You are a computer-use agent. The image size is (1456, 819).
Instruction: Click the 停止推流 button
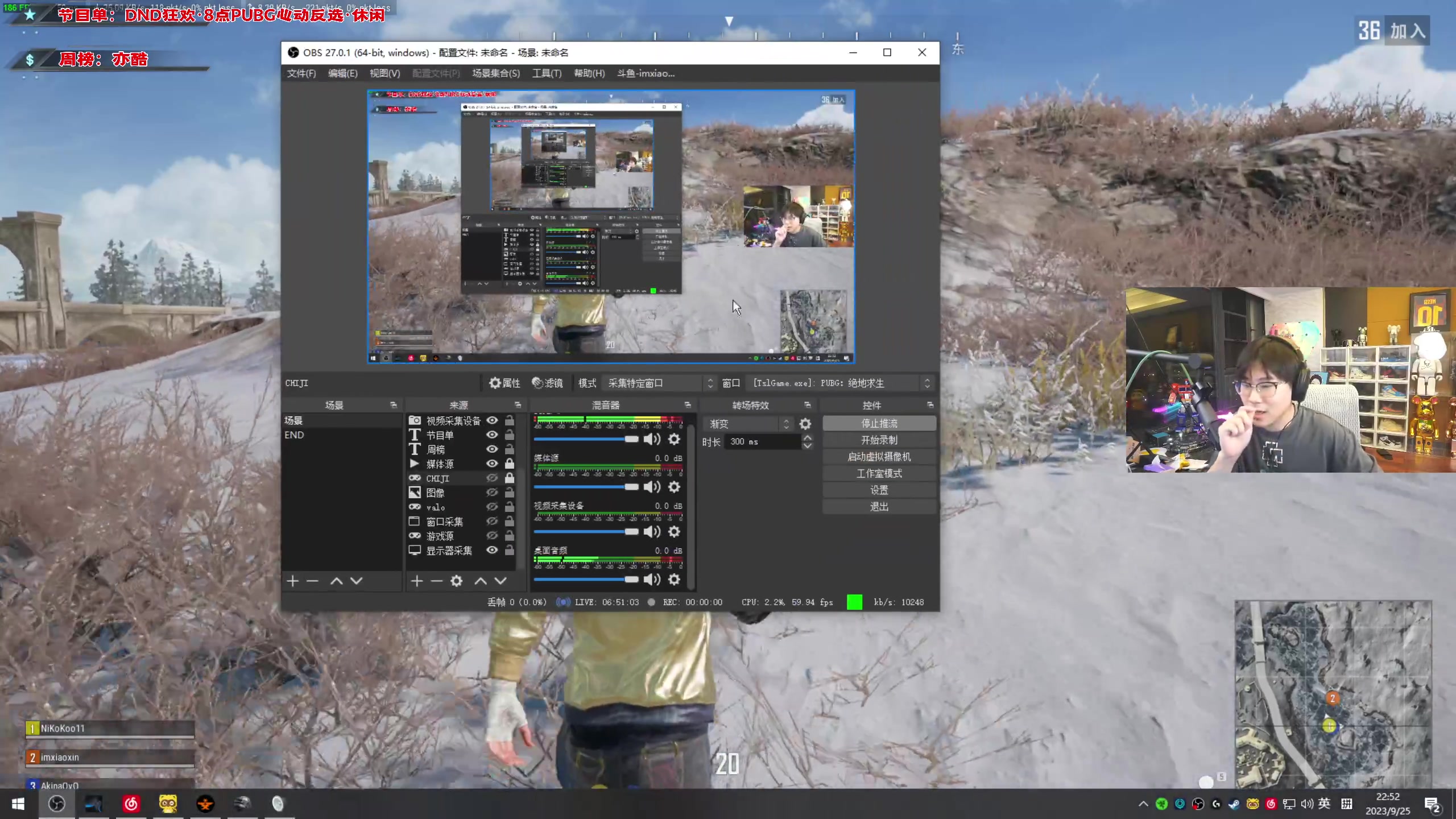point(879,423)
